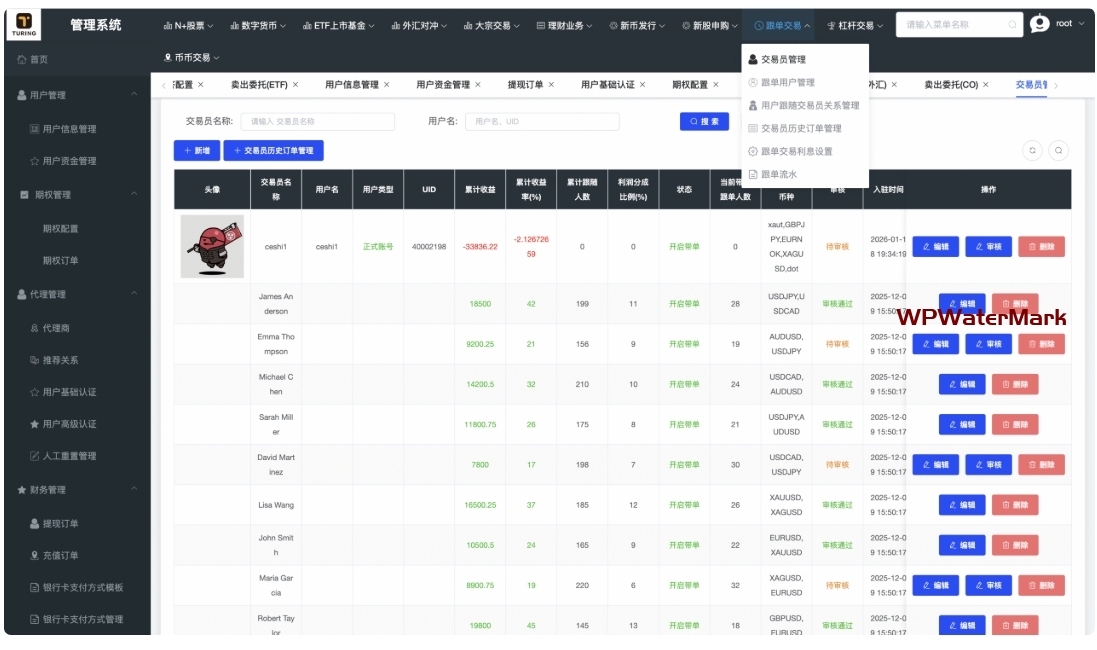
Task: Click the TURING logo icon
Action: [24, 24]
